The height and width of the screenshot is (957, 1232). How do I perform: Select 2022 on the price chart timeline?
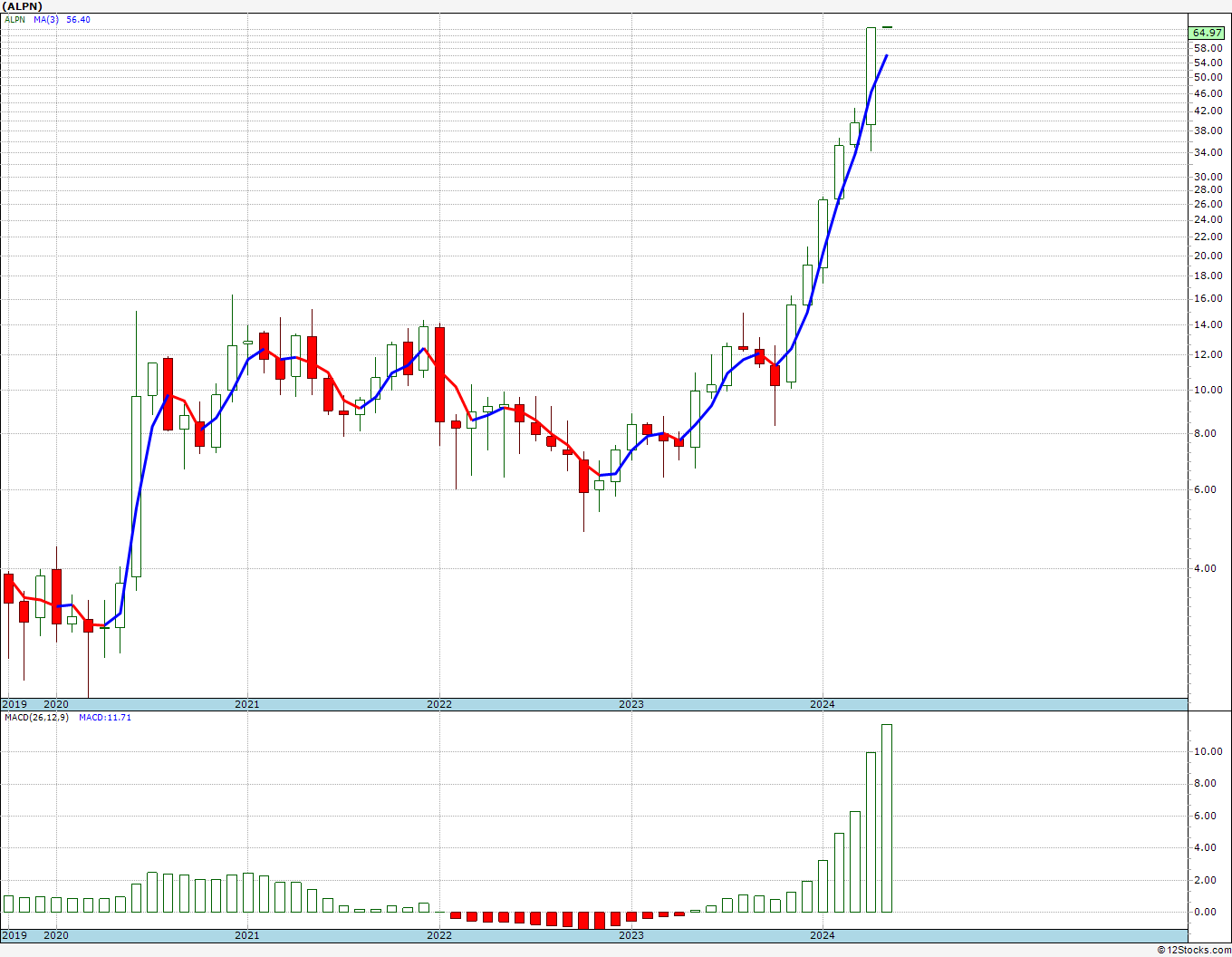coord(439,704)
